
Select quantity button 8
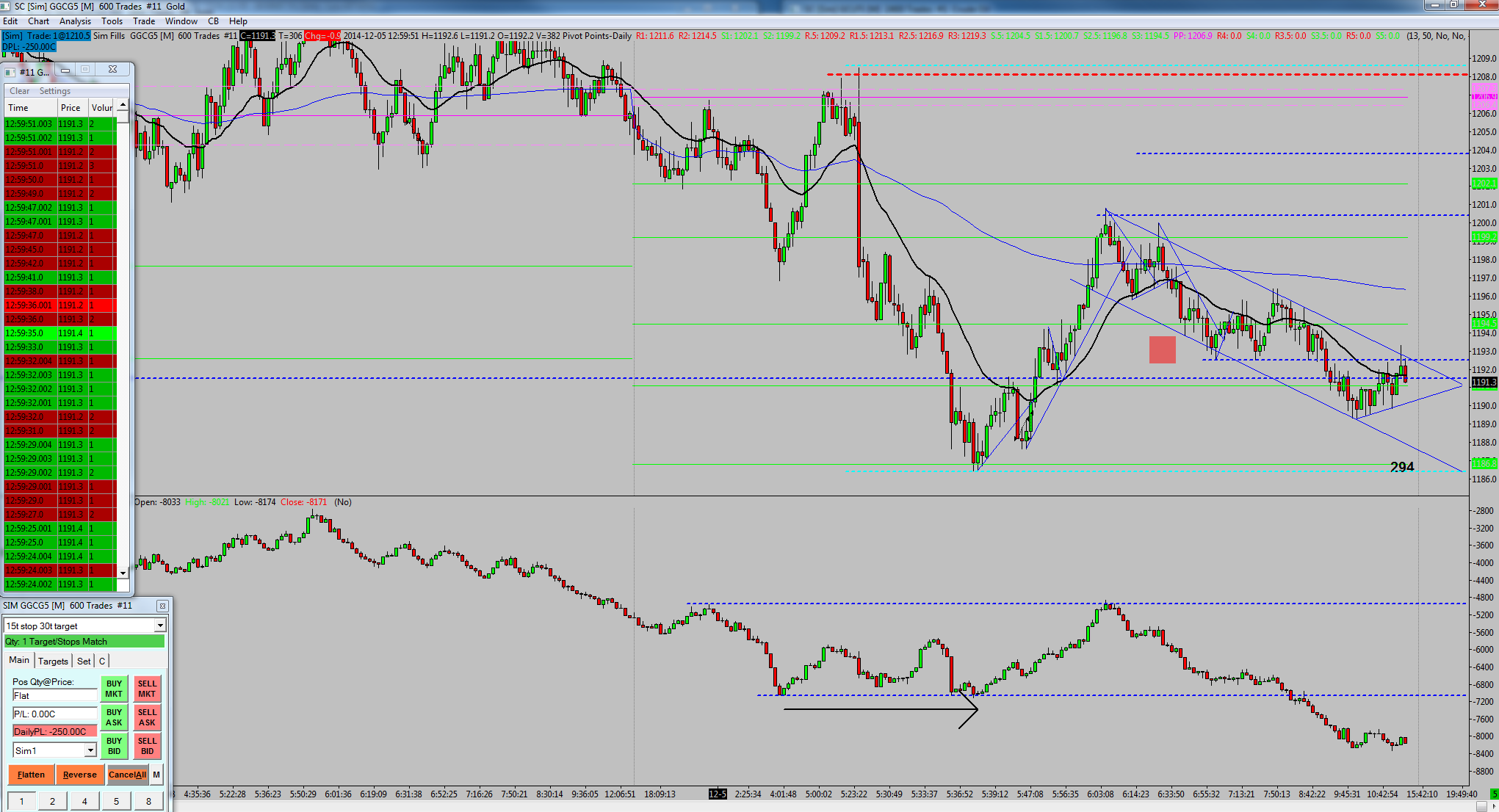point(148,801)
